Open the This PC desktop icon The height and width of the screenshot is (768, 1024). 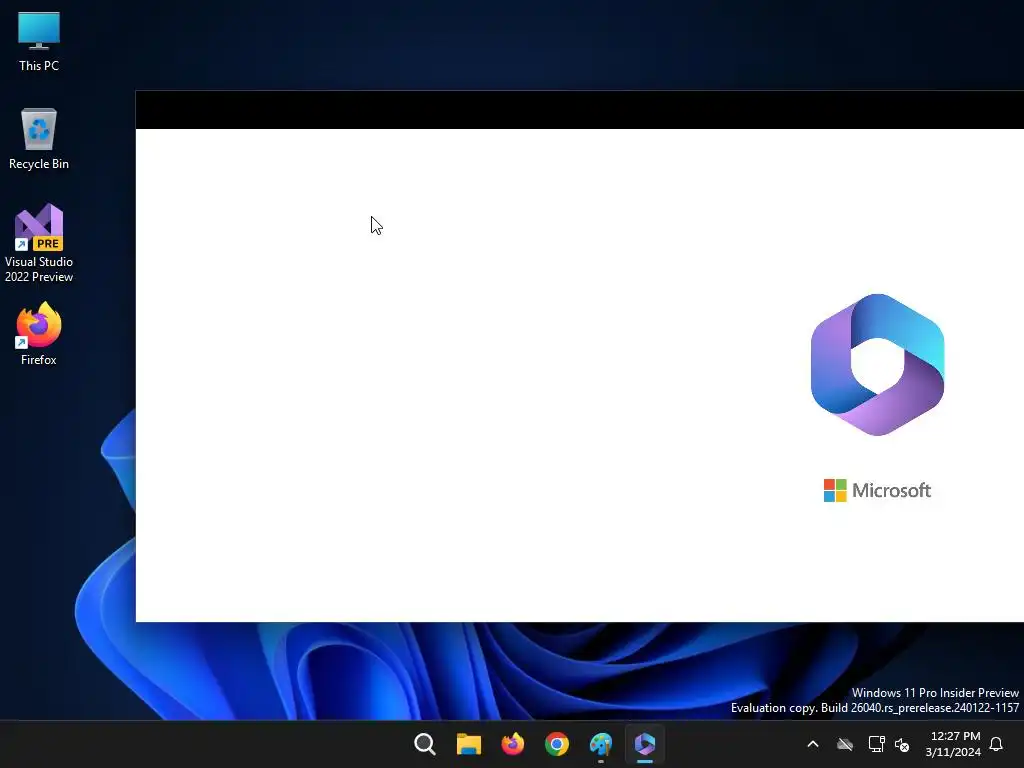39,41
